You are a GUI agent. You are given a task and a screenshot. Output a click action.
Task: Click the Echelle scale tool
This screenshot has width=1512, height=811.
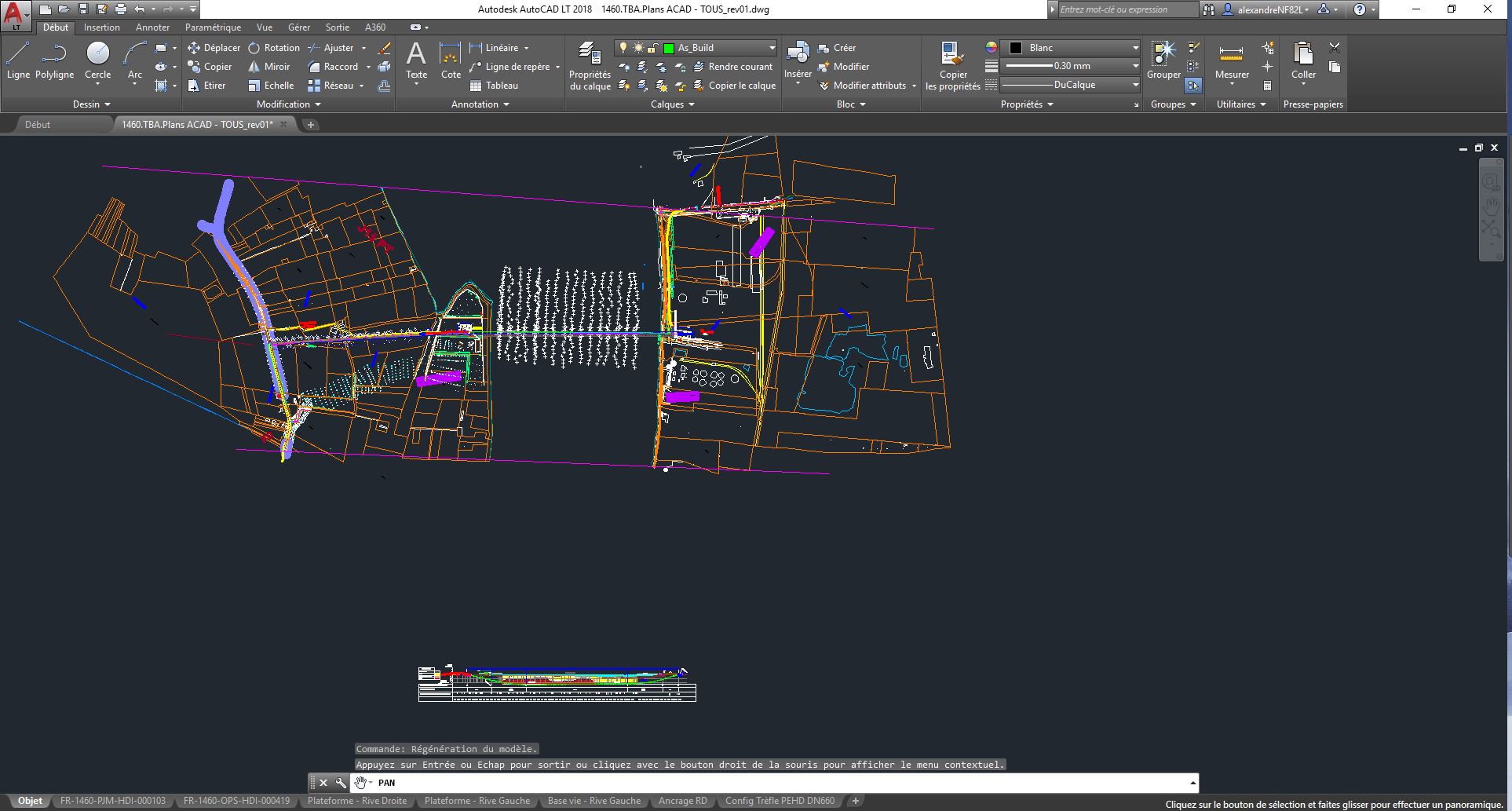click(x=271, y=86)
